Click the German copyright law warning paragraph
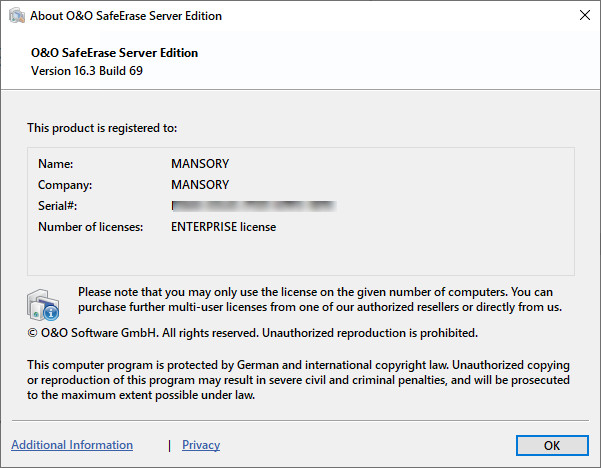Screen dimensions: 601x468 [x=298, y=380]
